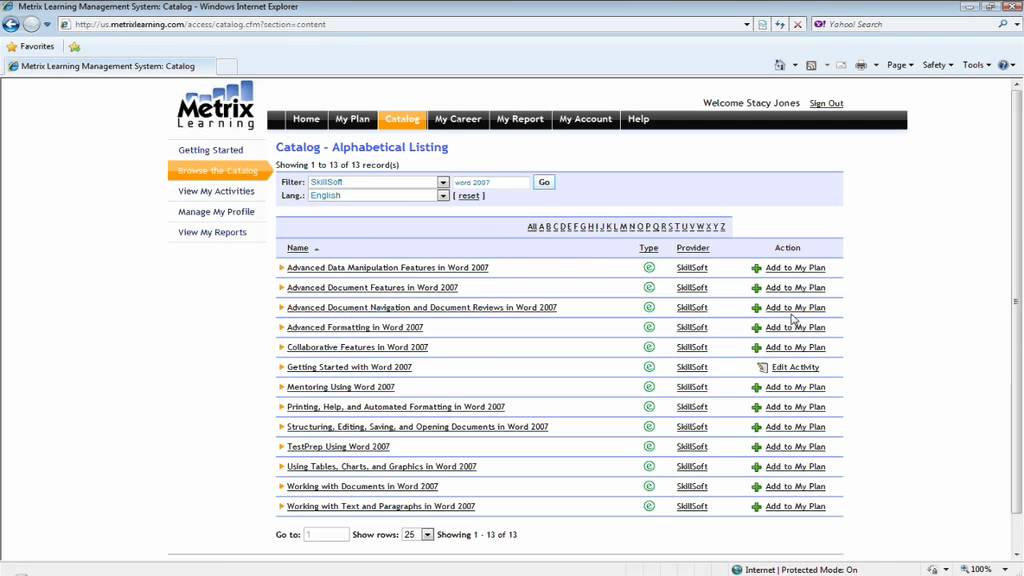1024x576 pixels.
Task: Open the Help navigation tab
Action: tap(638, 119)
